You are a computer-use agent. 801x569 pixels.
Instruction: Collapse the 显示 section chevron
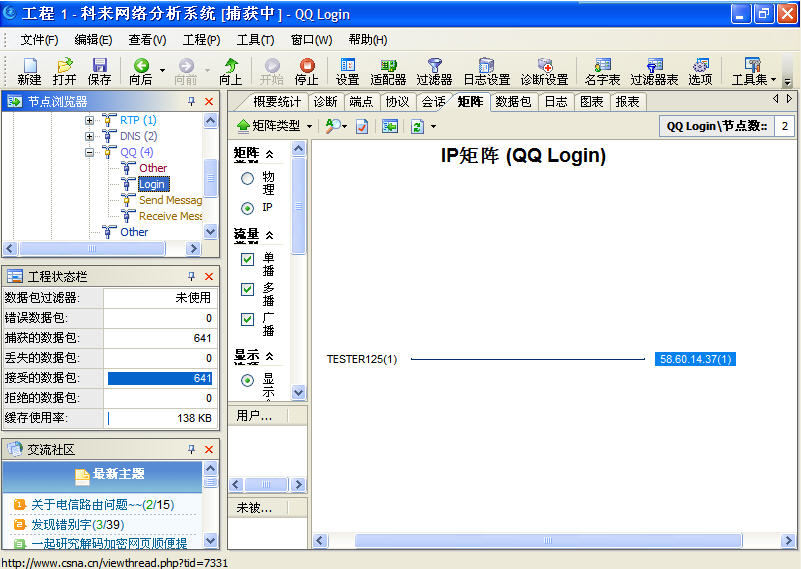pyautogui.click(x=270, y=356)
